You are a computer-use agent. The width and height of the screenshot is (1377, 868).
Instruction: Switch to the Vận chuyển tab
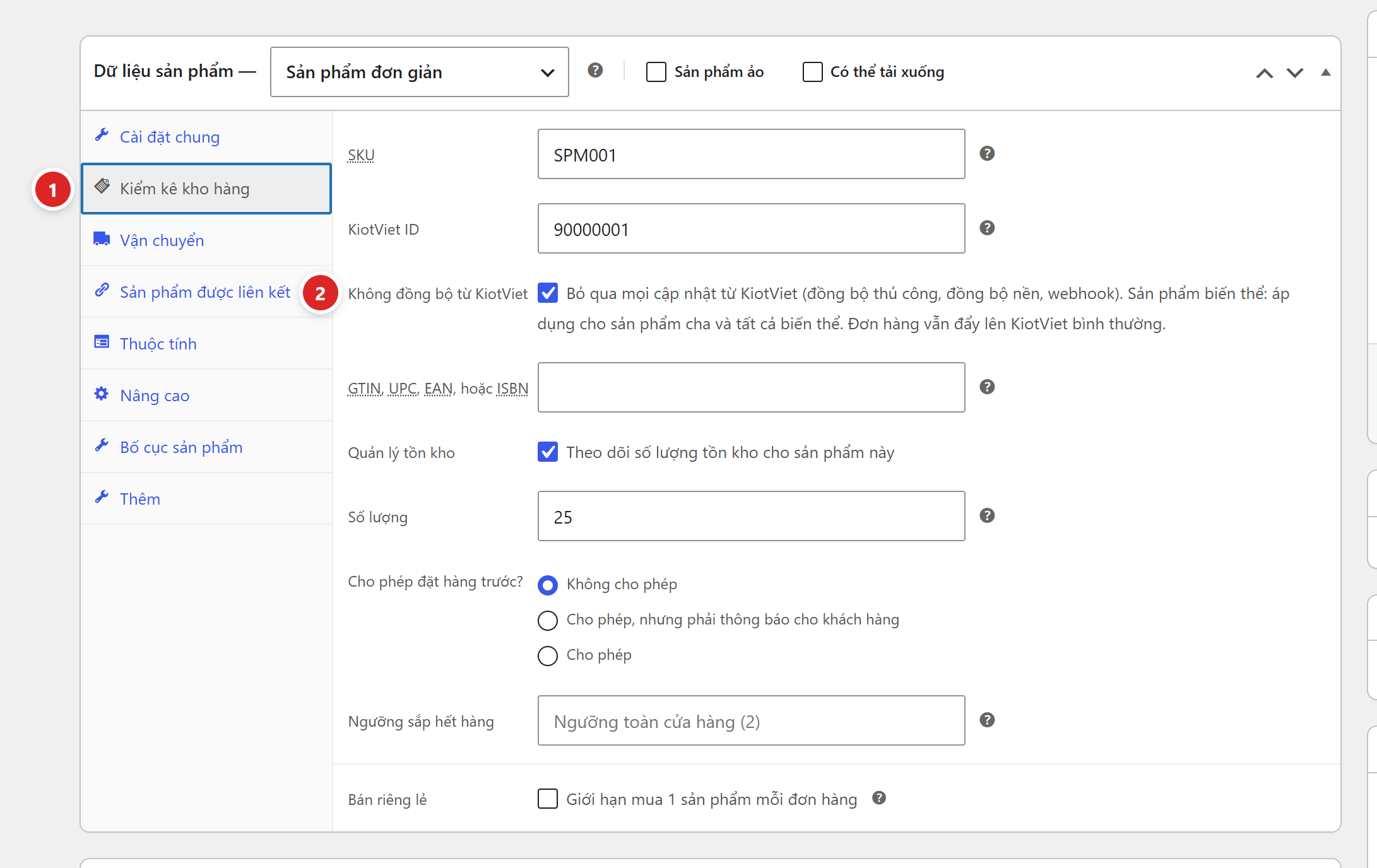click(206, 240)
